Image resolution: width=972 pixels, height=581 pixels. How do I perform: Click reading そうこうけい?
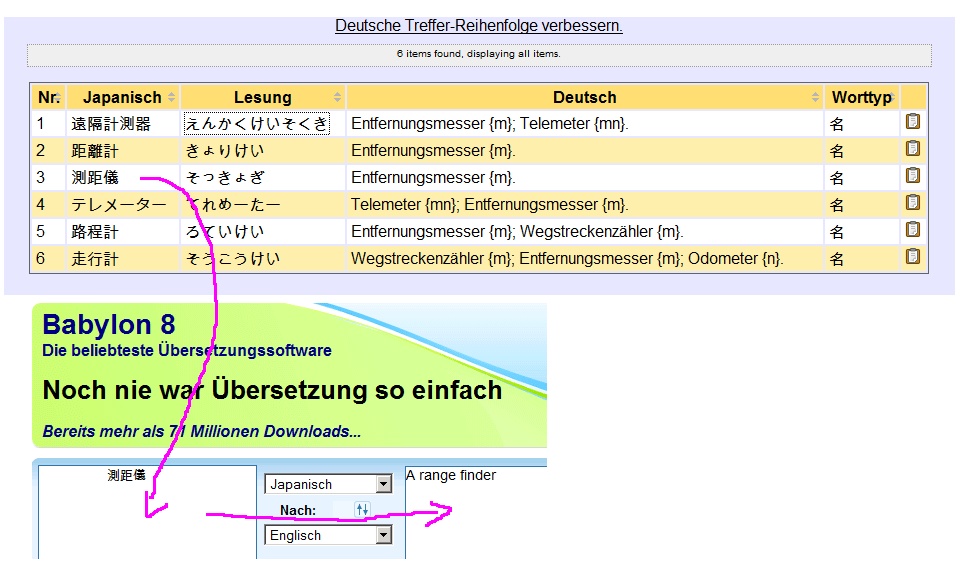(x=233, y=259)
